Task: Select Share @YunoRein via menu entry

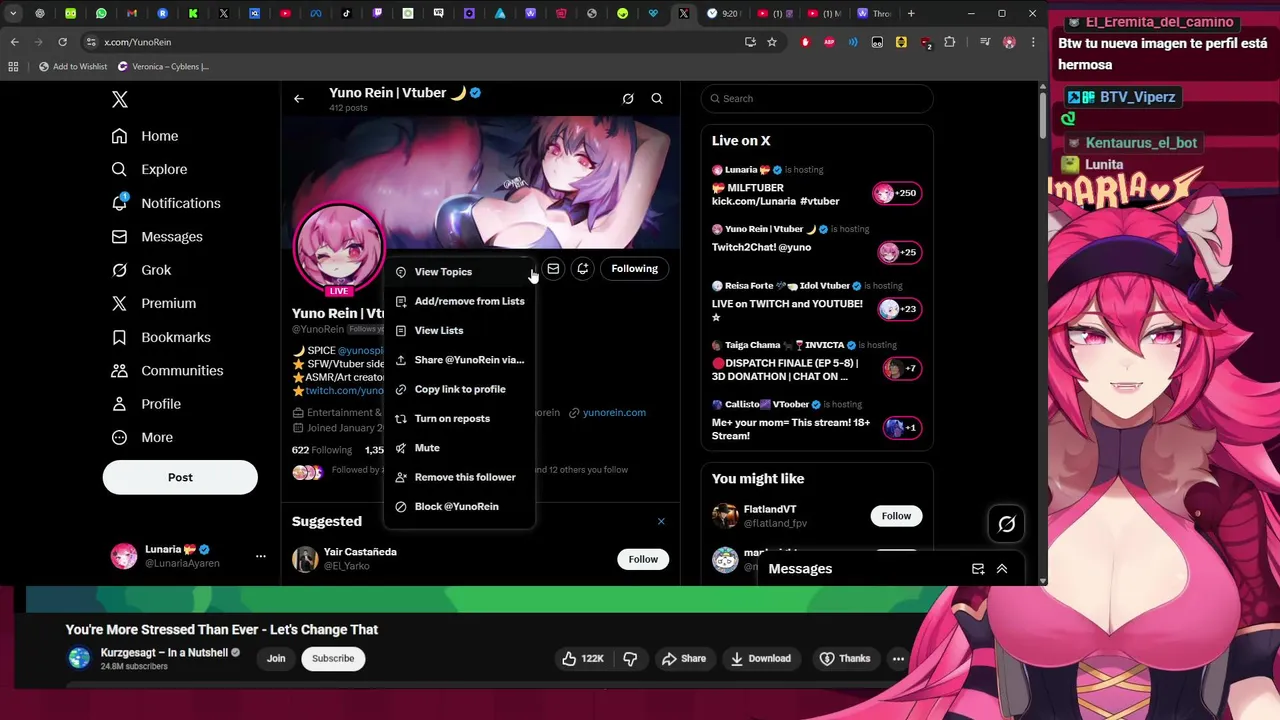Action: 459,360
